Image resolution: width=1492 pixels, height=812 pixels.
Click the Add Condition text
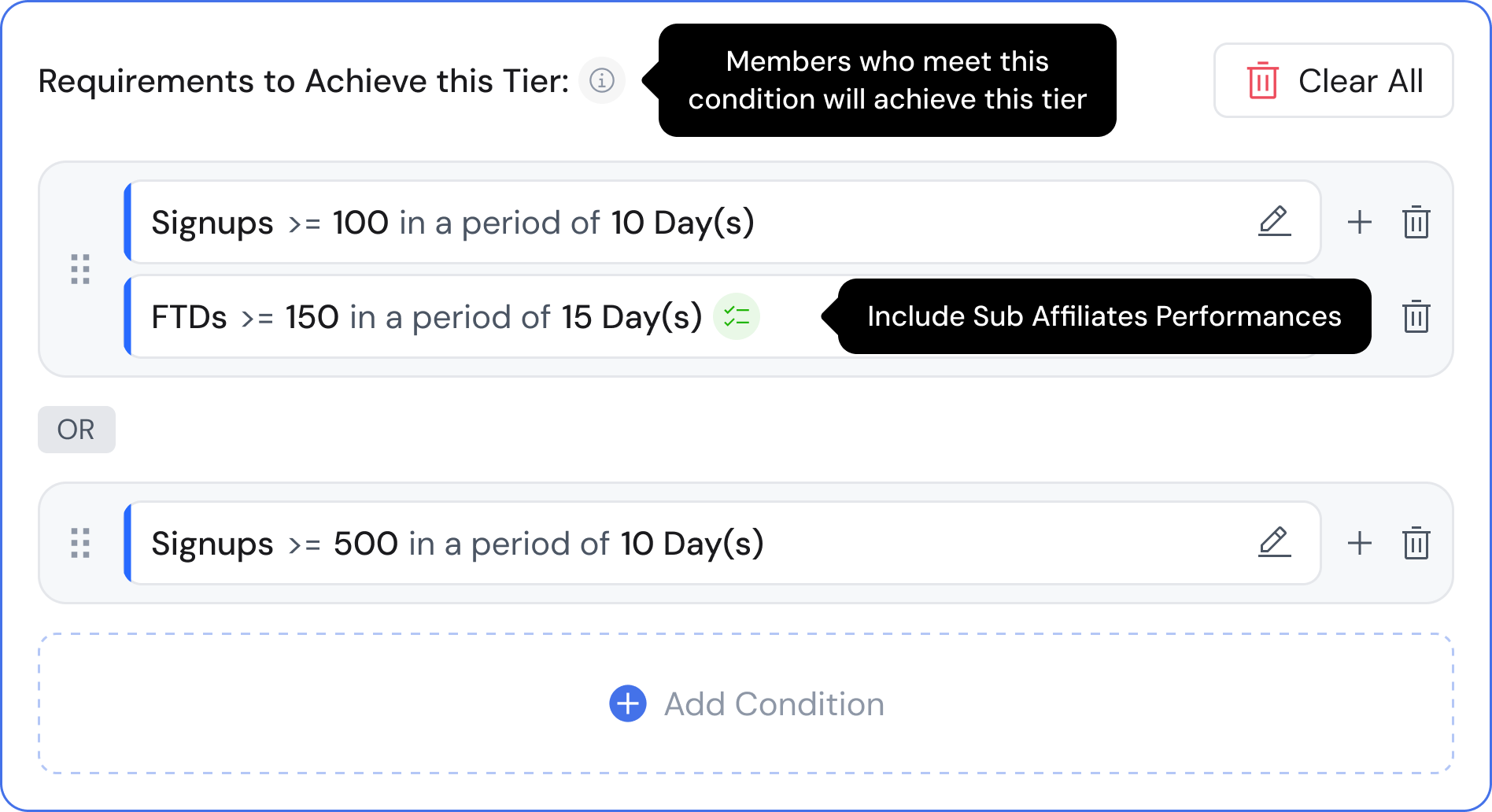point(774,704)
